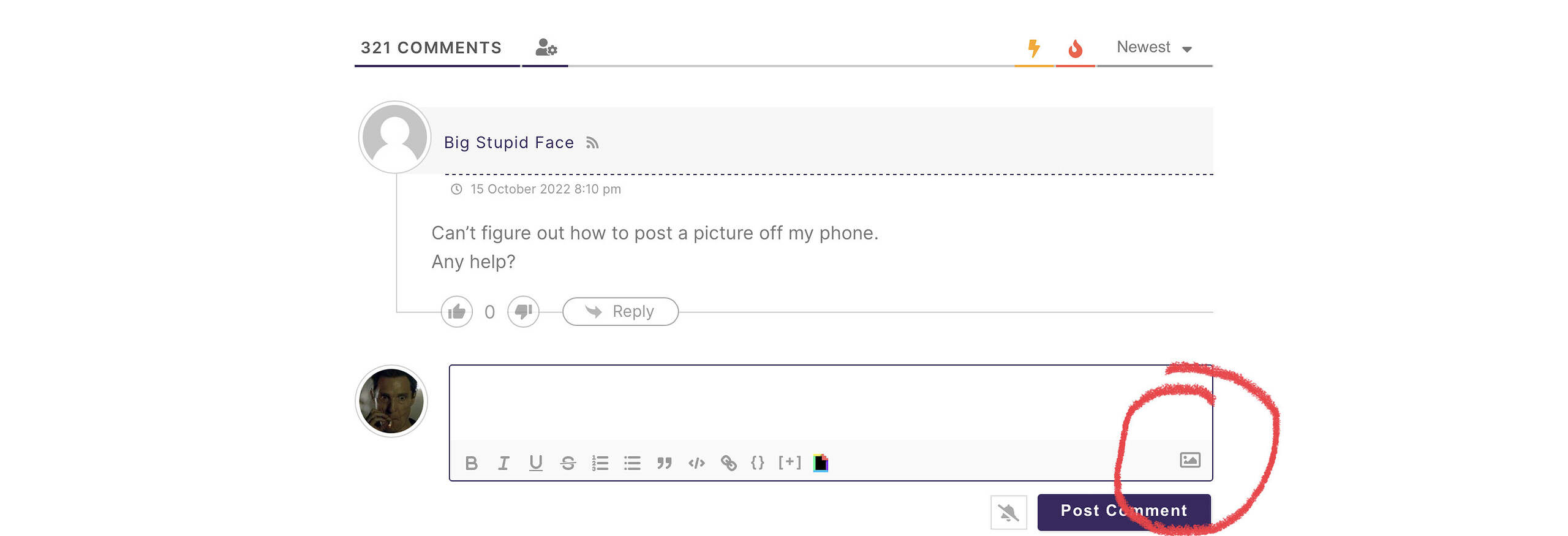Add a hyperlink using link icon
Viewport: 1568px width, 536px height.
(728, 463)
